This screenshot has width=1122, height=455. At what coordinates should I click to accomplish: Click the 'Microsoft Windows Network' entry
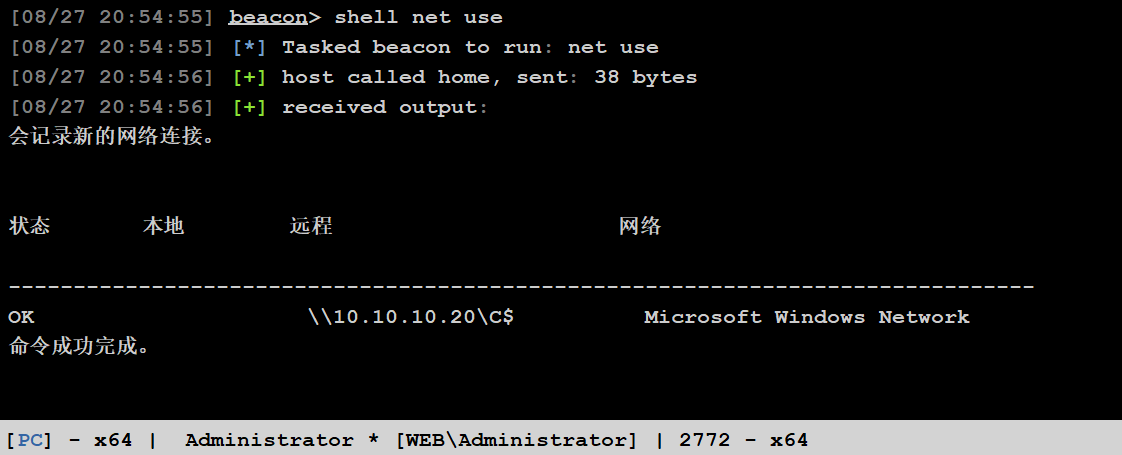pyautogui.click(x=806, y=317)
